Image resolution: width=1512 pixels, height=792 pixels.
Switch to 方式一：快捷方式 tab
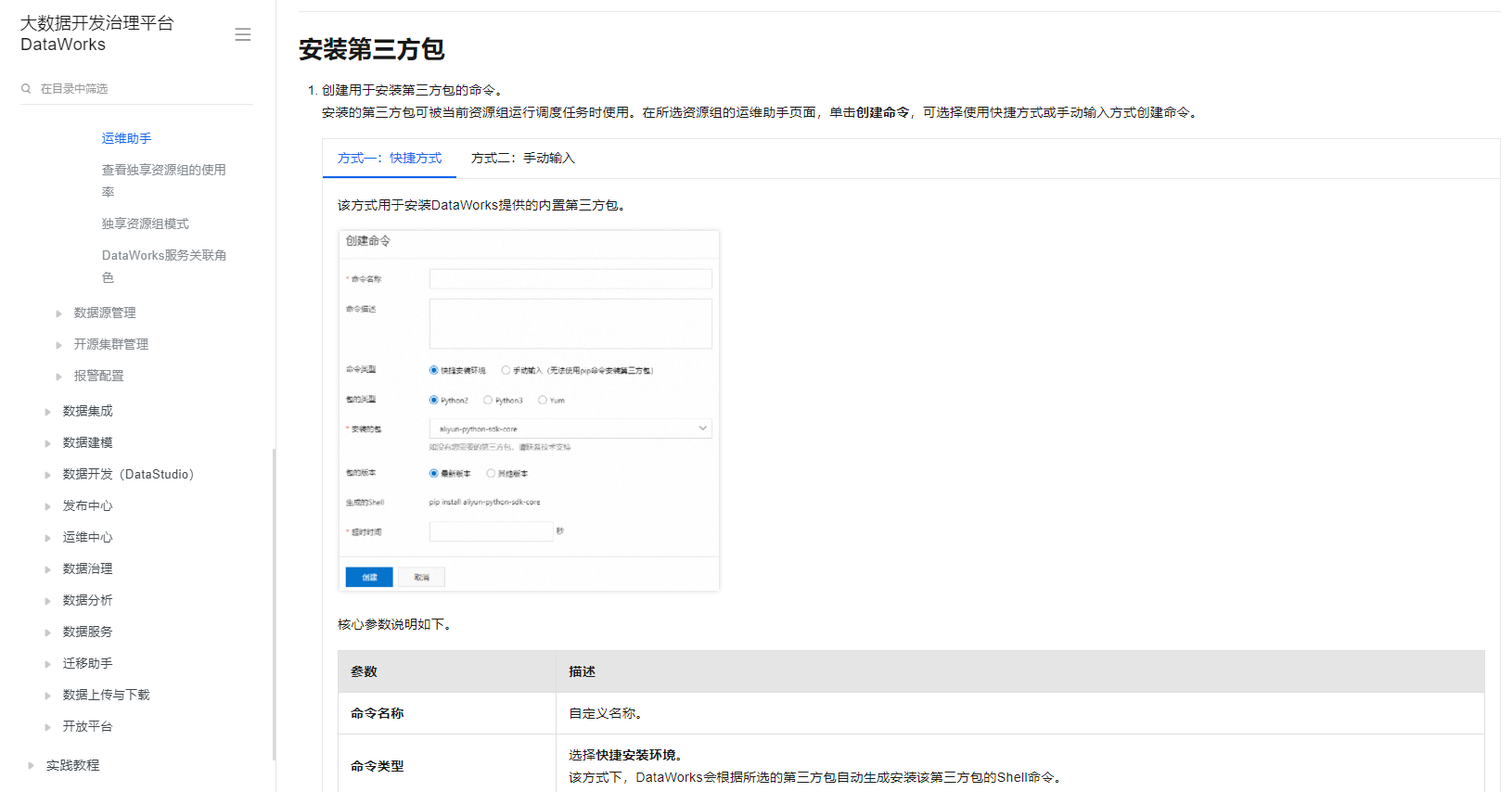coord(390,159)
